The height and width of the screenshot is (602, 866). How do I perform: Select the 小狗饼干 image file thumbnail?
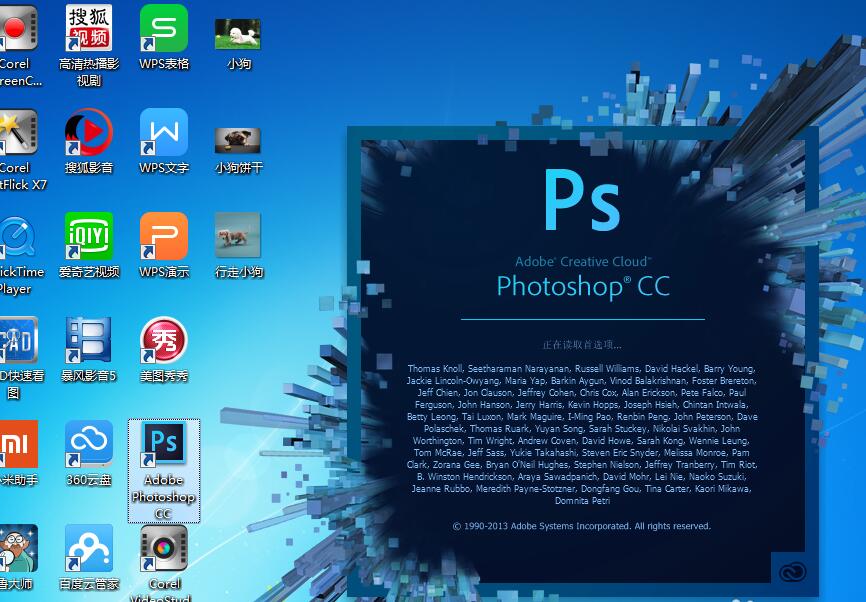click(237, 140)
